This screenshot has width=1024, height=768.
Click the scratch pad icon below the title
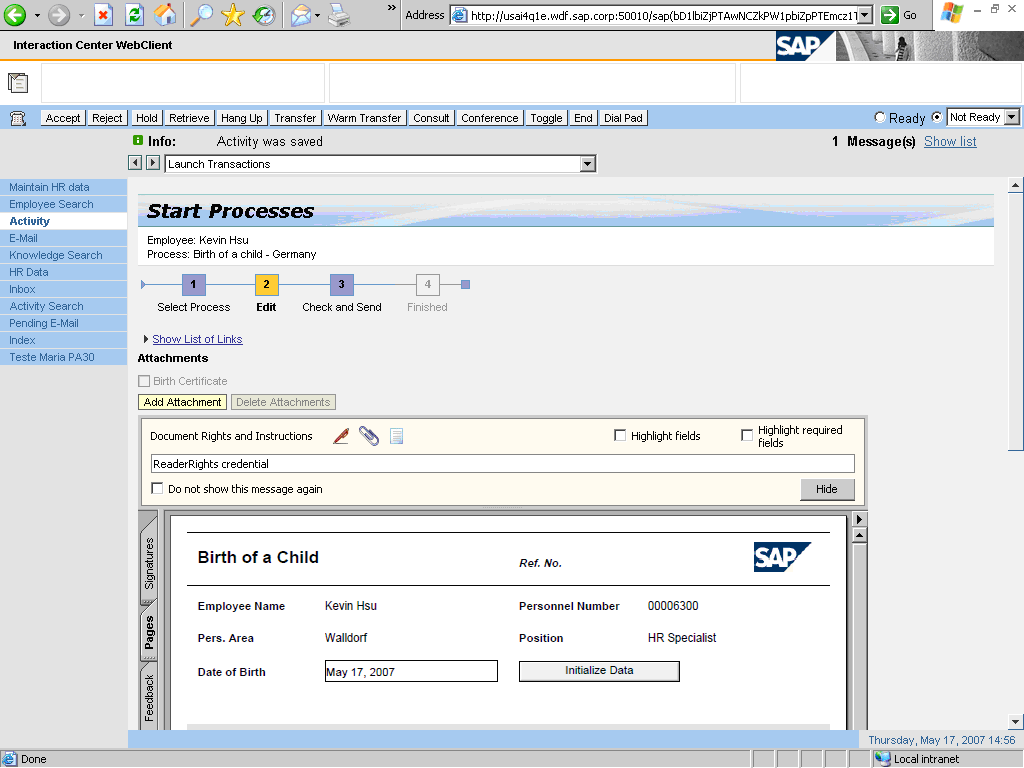click(18, 83)
